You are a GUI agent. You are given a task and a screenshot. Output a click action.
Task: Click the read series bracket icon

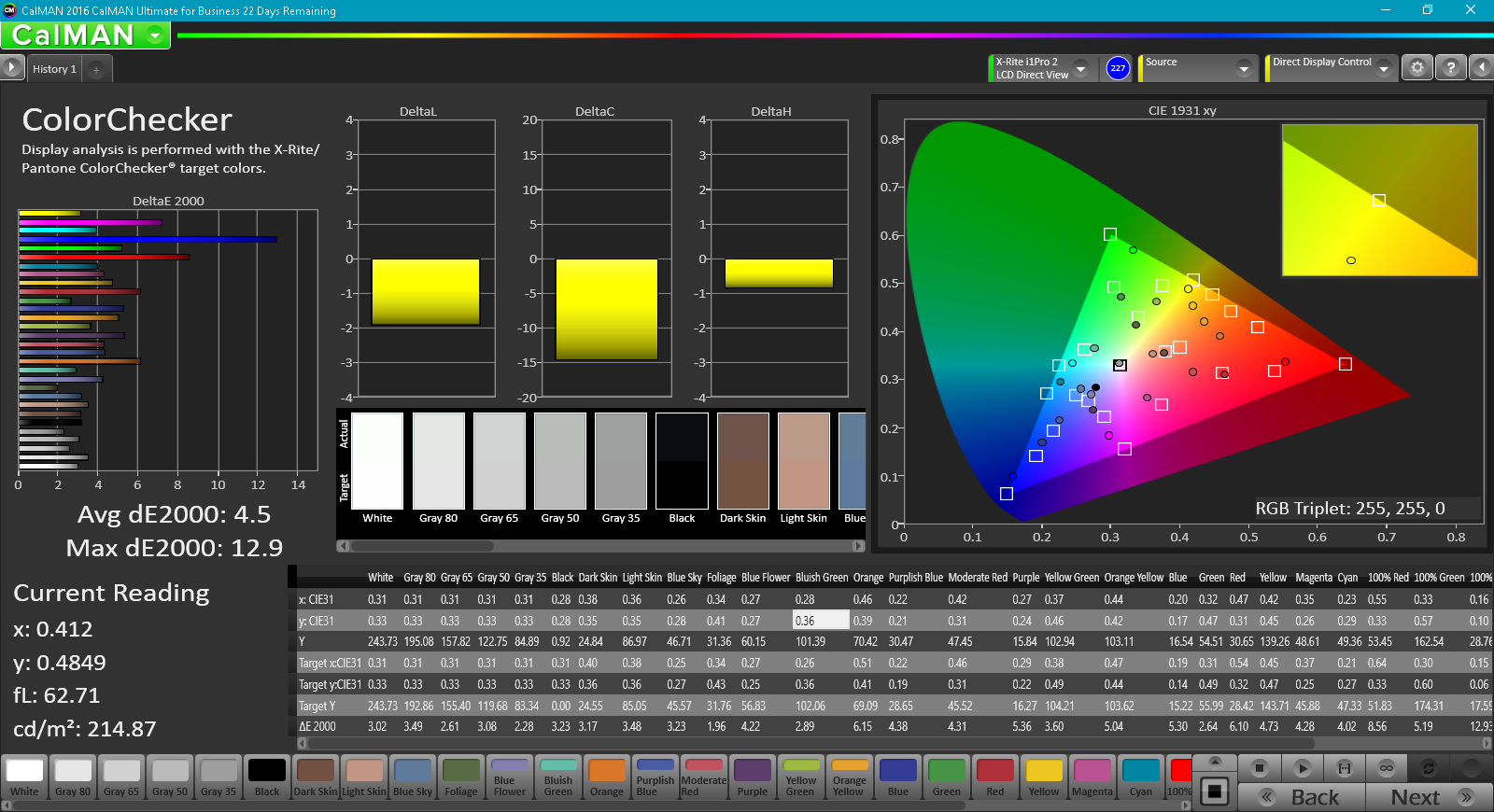[x=1344, y=768]
